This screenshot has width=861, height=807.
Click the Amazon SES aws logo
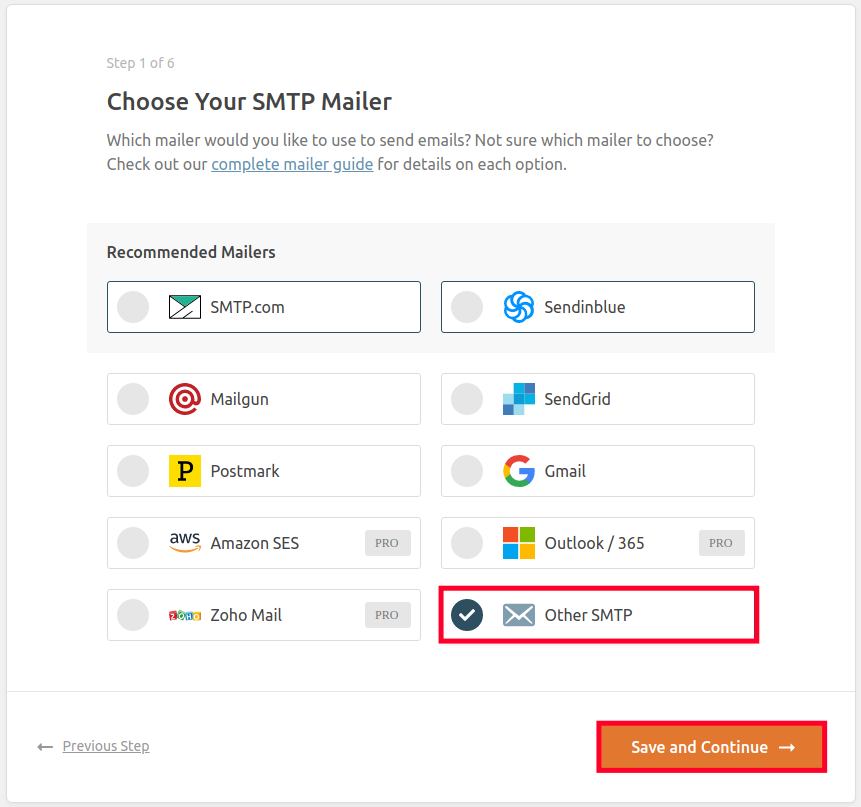click(185, 543)
